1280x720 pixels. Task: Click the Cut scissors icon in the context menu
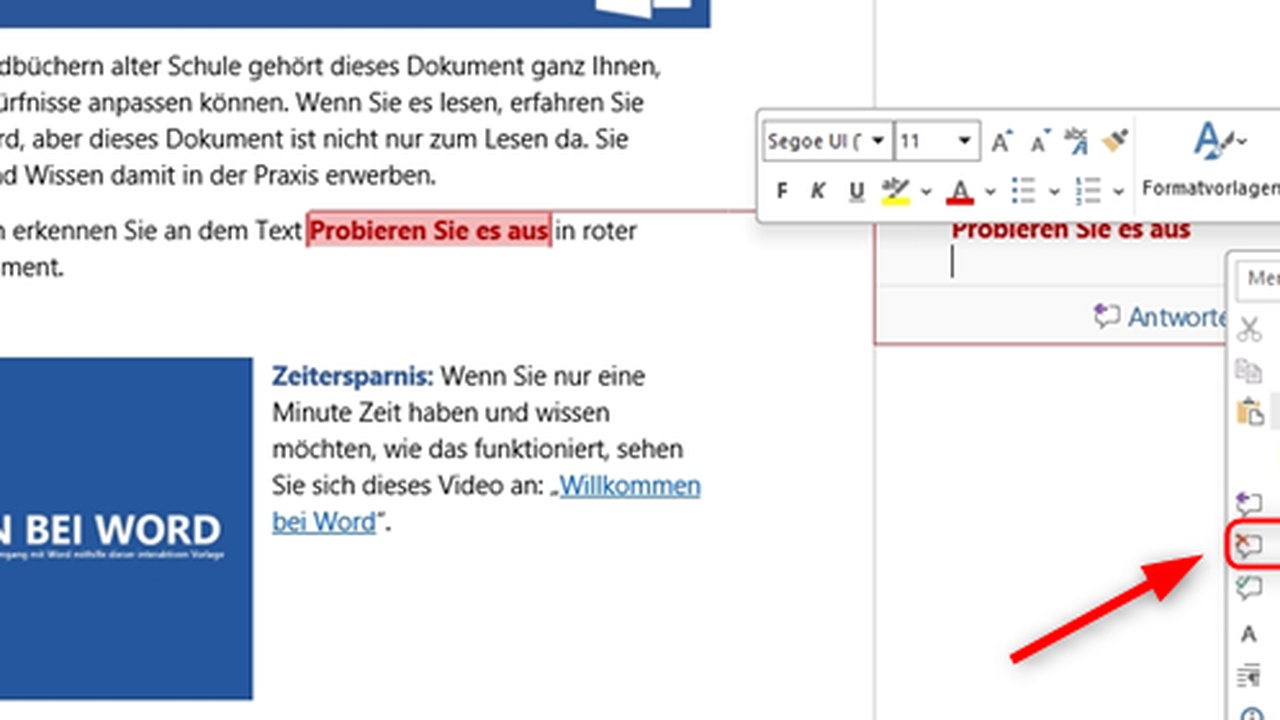coord(1249,328)
